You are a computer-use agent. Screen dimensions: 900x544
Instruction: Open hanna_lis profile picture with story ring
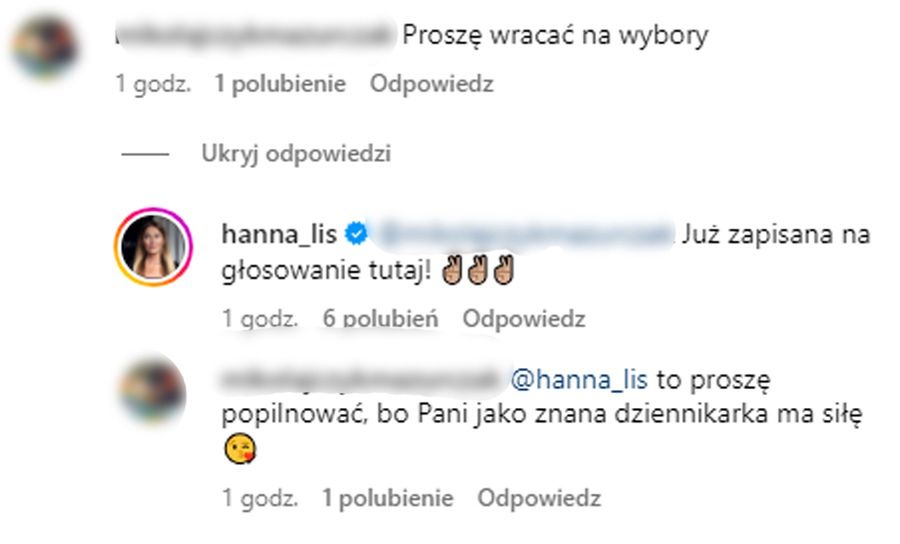tap(153, 247)
